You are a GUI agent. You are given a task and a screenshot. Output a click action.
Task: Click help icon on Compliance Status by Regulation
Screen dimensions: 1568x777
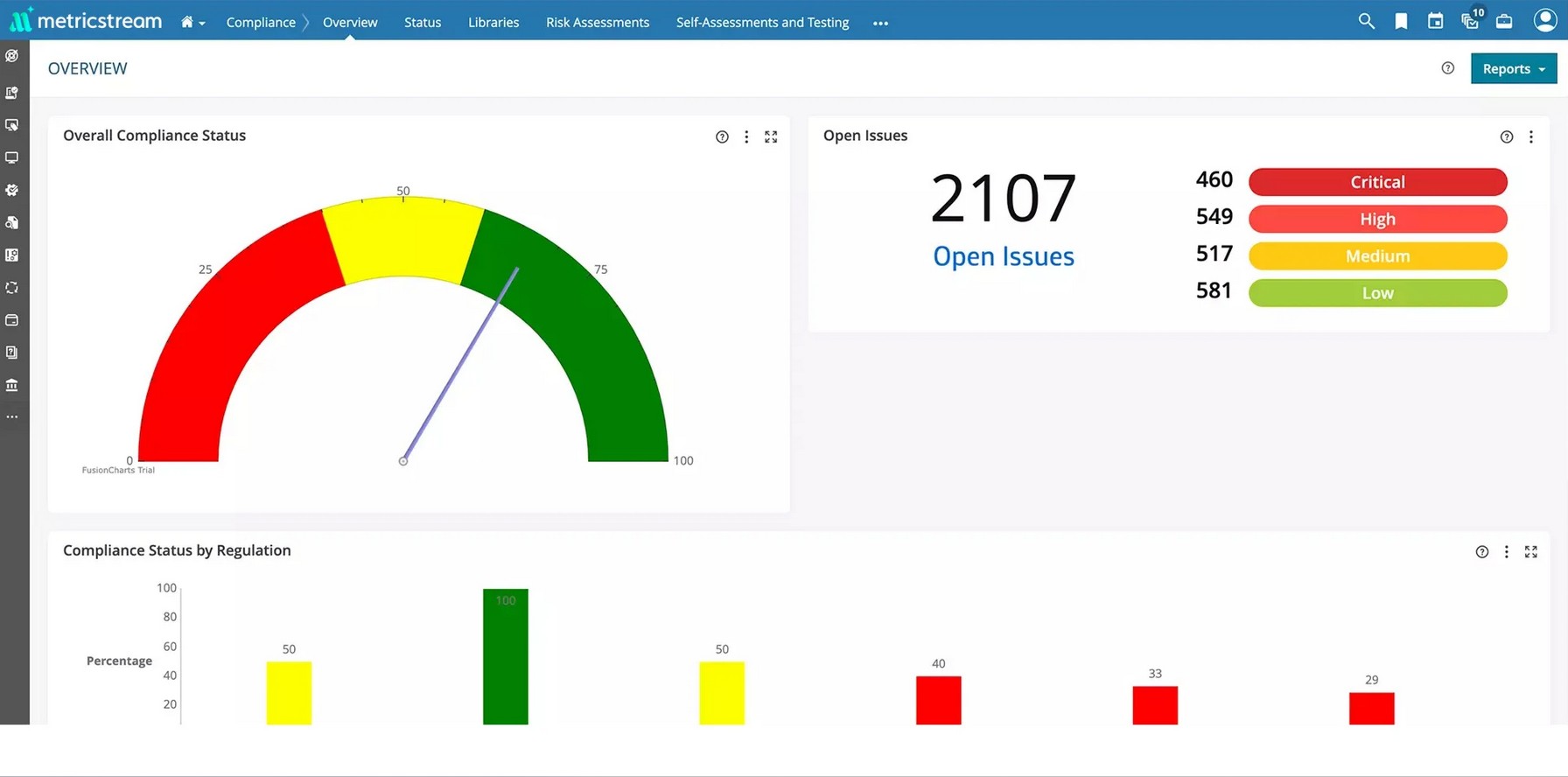click(x=1482, y=551)
